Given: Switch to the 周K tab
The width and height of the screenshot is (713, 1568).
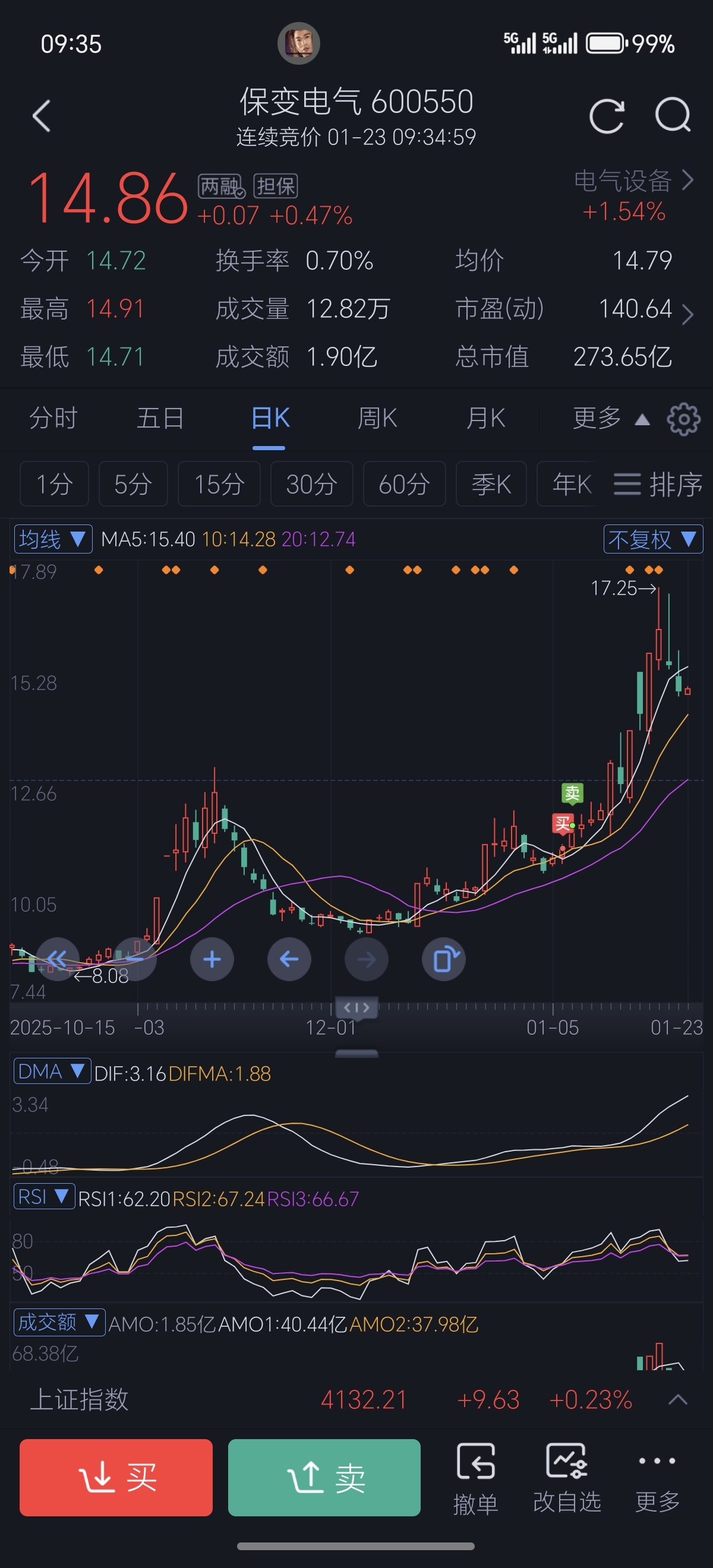Looking at the screenshot, I should coord(377,419).
